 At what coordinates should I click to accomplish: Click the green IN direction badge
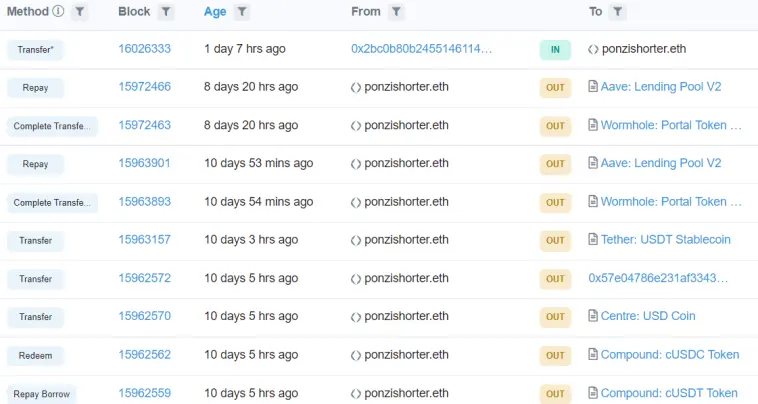[x=555, y=49]
